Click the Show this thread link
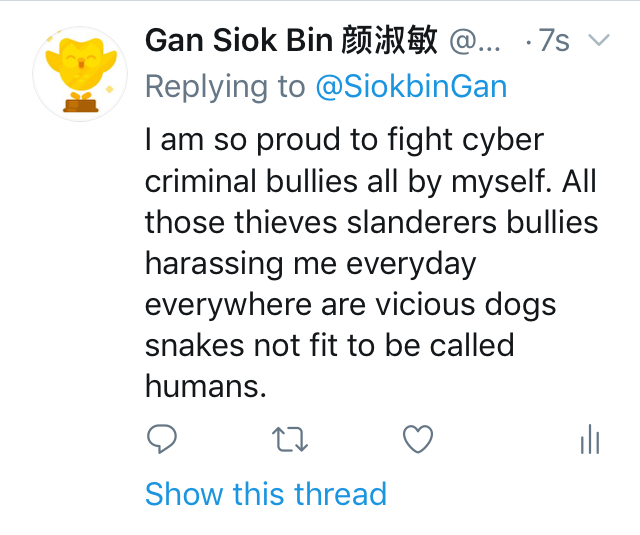This screenshot has height=535, width=640. point(265,494)
